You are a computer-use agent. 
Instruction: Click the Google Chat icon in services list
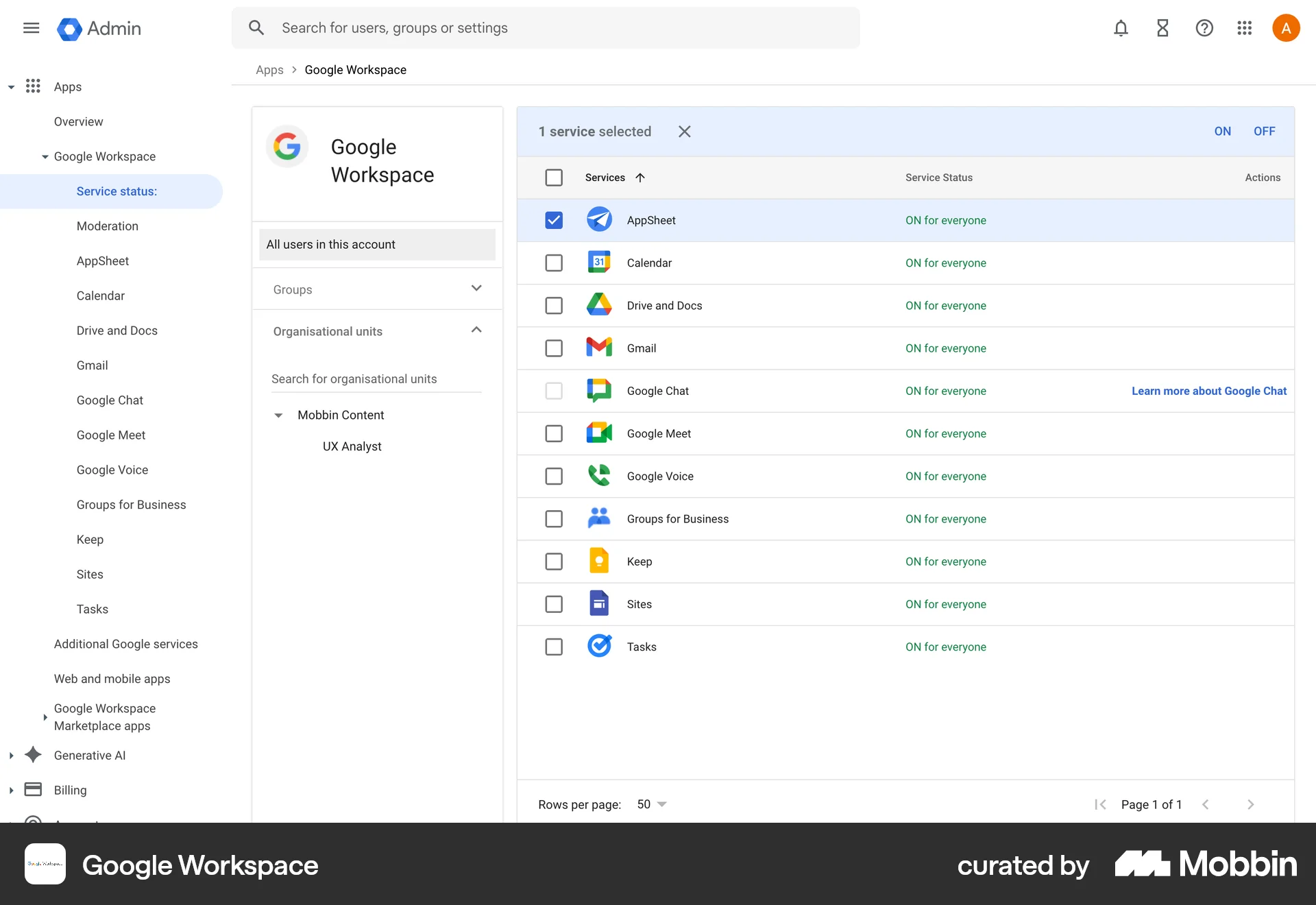coord(598,390)
